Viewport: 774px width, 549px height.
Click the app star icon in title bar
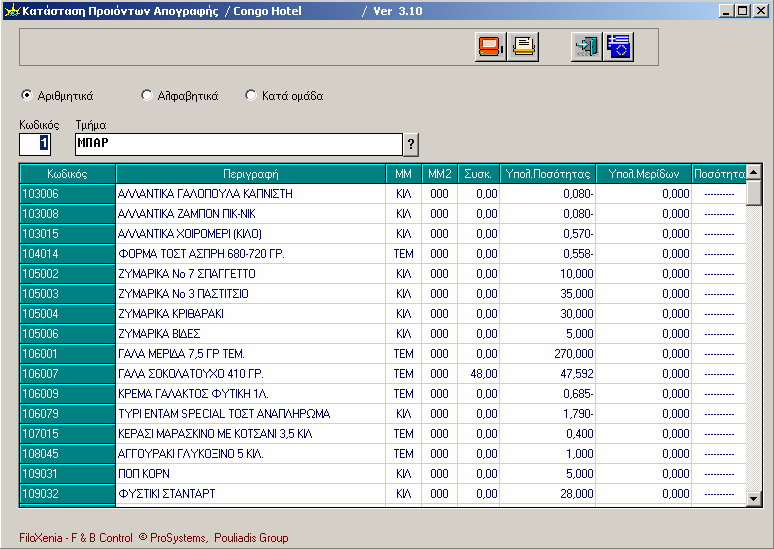(12, 11)
